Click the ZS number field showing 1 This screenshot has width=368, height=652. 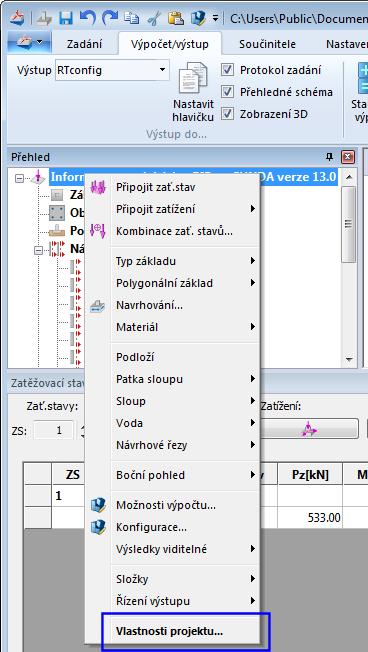54,430
